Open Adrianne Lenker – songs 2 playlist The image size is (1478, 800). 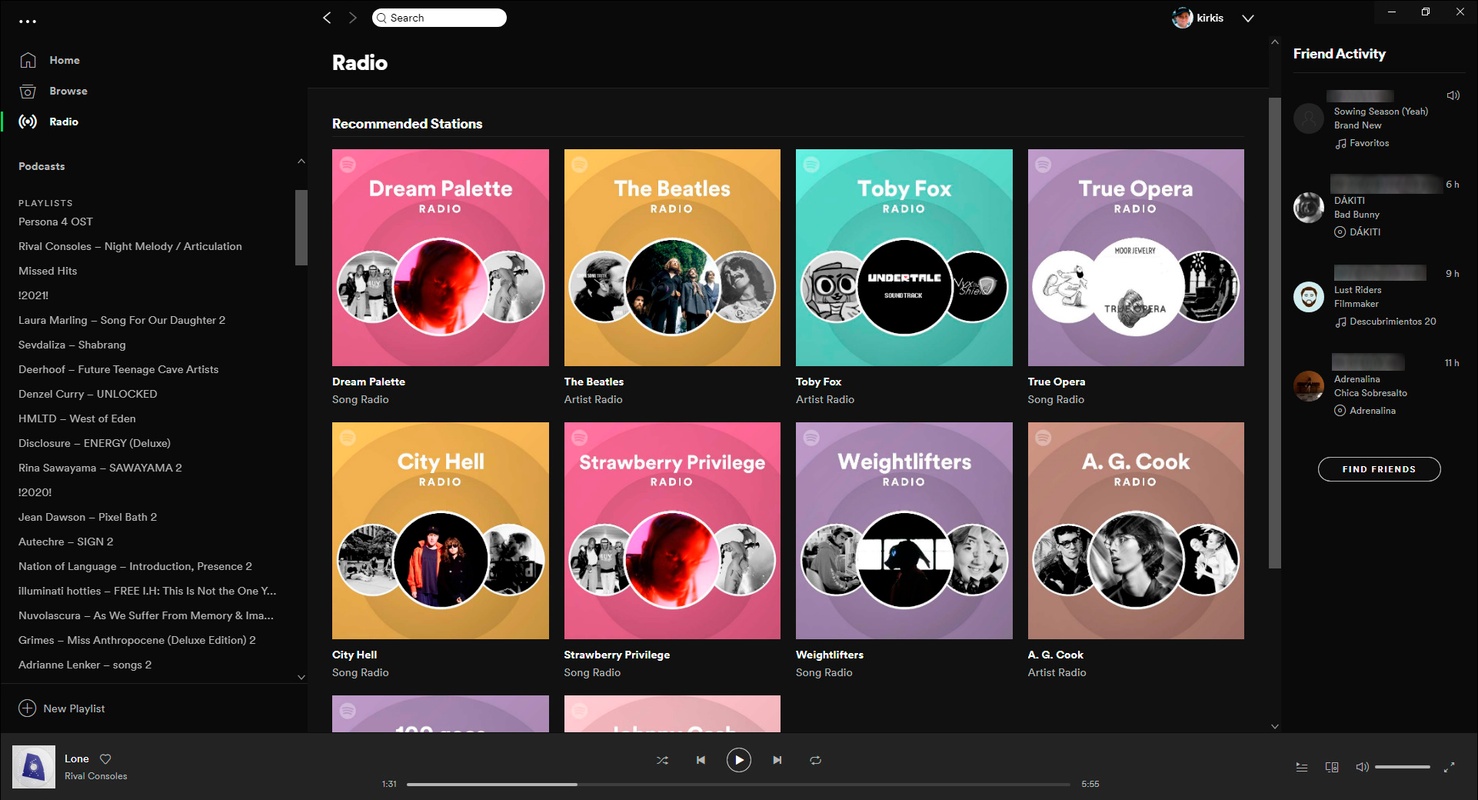(85, 665)
